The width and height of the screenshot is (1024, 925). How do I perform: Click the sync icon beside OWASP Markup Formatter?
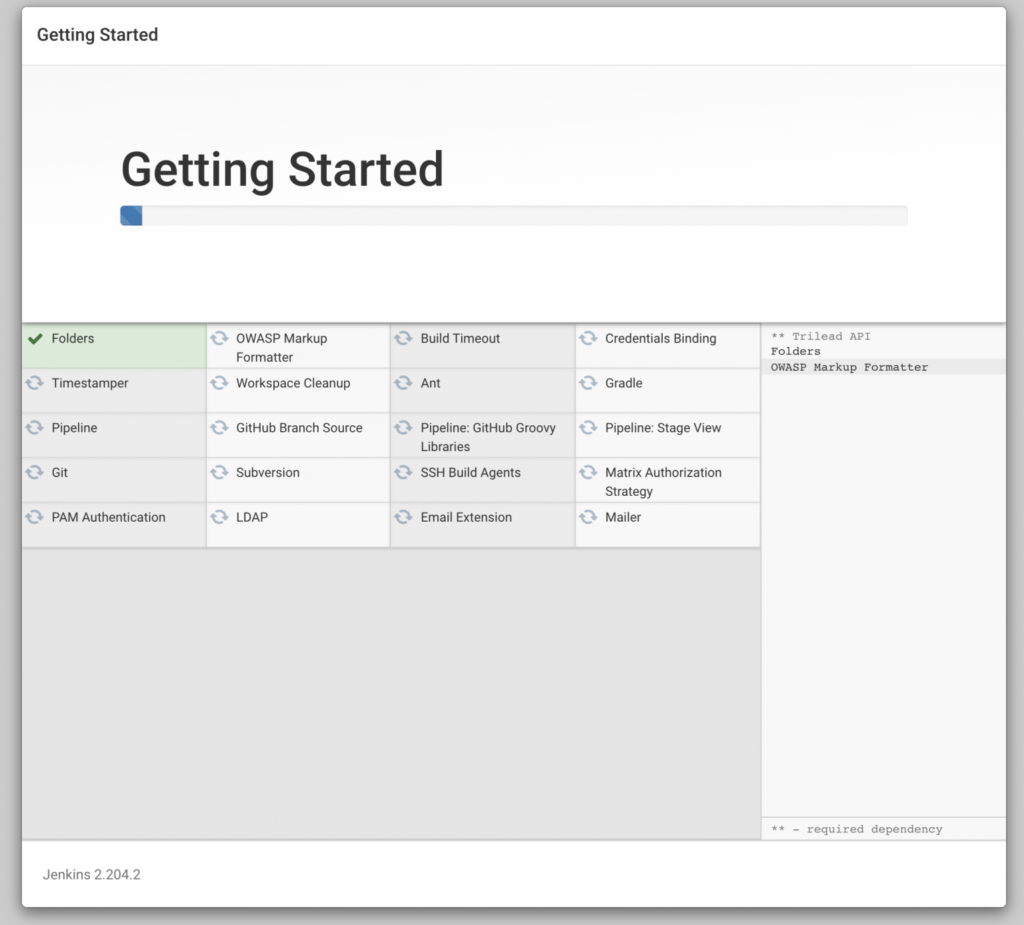pos(219,338)
